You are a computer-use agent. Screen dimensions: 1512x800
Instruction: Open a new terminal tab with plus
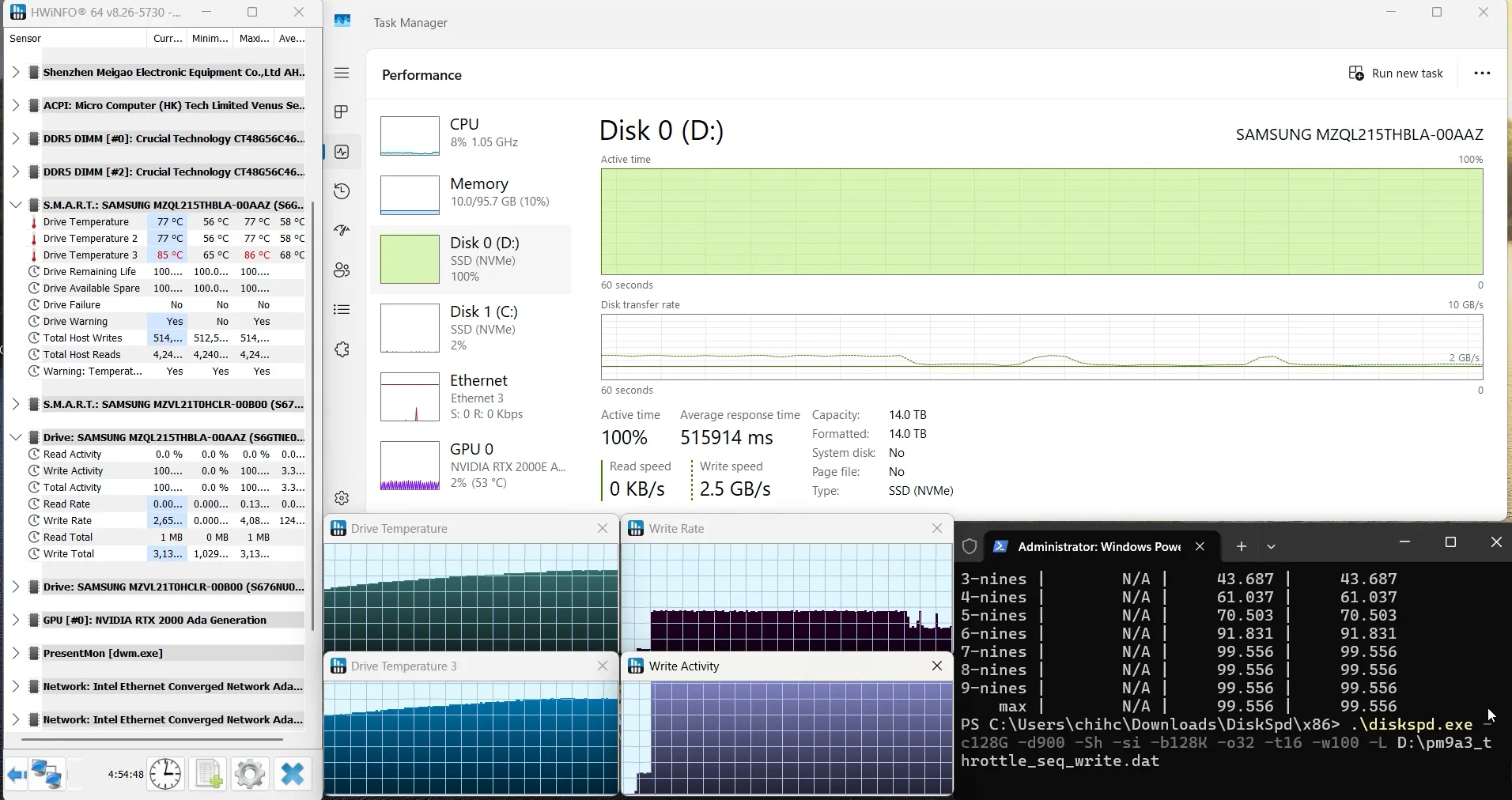(1242, 546)
